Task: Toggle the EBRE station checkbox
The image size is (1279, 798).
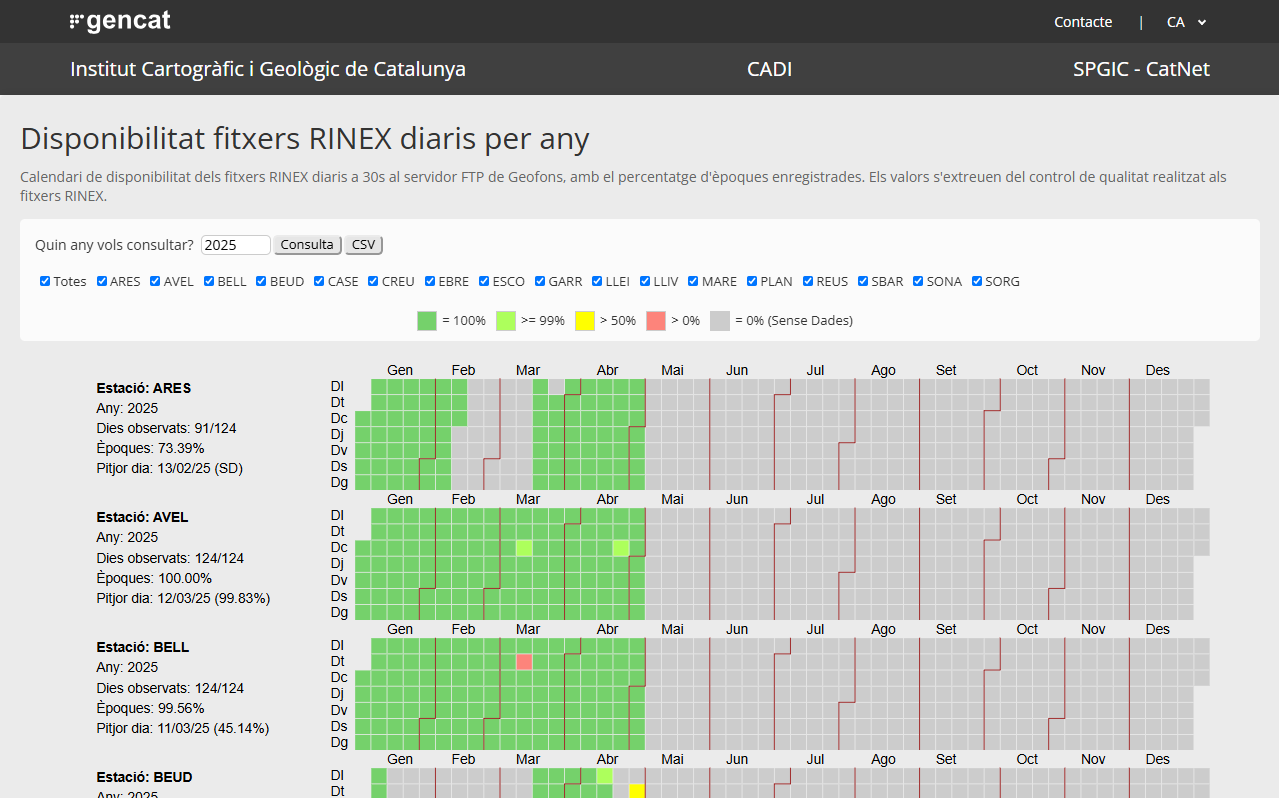Action: [x=430, y=281]
